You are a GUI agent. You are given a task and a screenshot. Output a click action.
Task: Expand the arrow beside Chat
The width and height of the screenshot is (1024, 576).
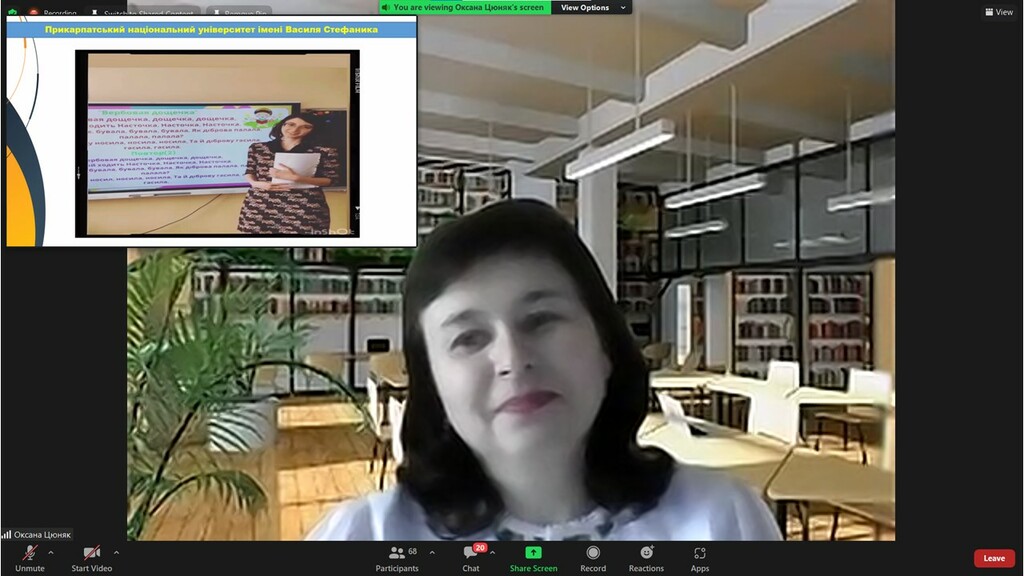(494, 552)
